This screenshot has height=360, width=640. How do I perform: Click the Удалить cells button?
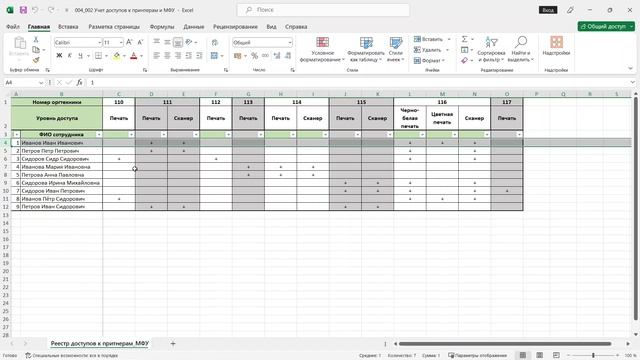[x=427, y=50]
